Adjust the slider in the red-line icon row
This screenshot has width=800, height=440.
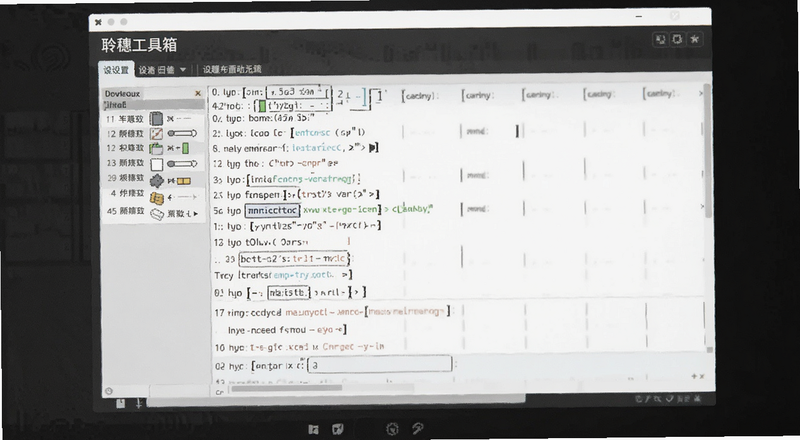coord(182,134)
